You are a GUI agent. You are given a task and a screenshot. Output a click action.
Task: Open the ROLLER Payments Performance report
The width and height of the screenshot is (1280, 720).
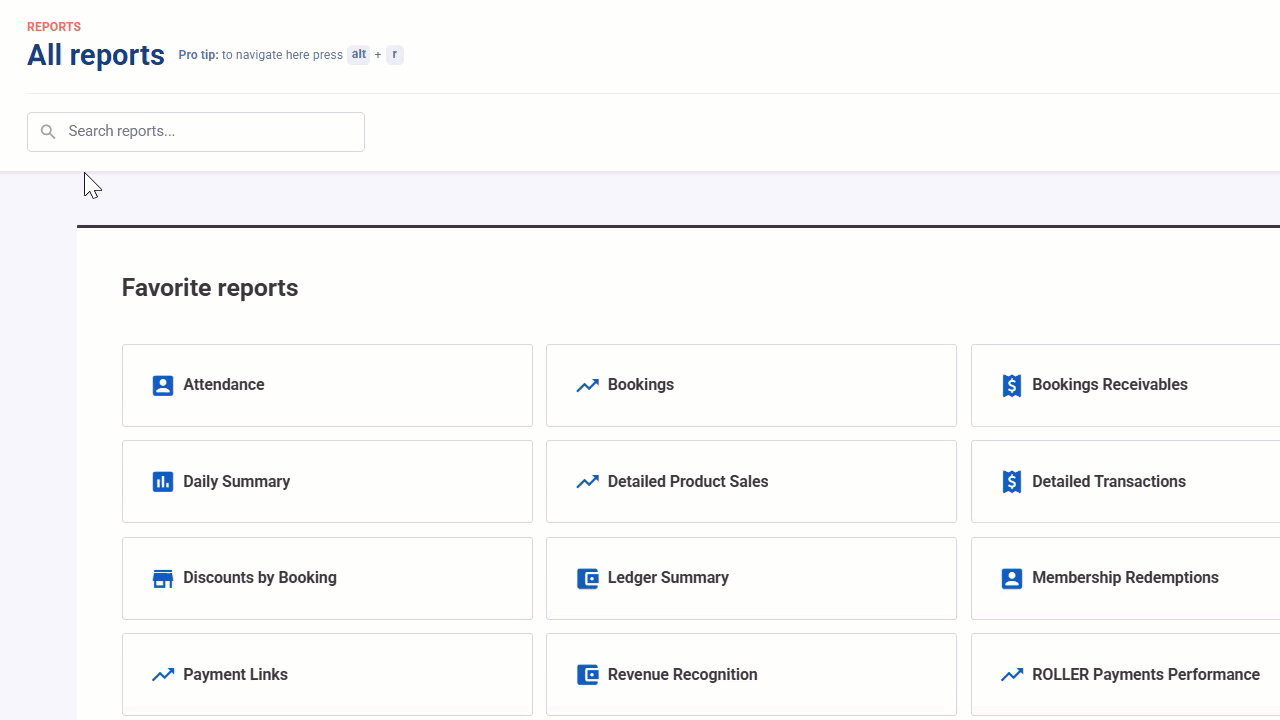pos(1125,675)
